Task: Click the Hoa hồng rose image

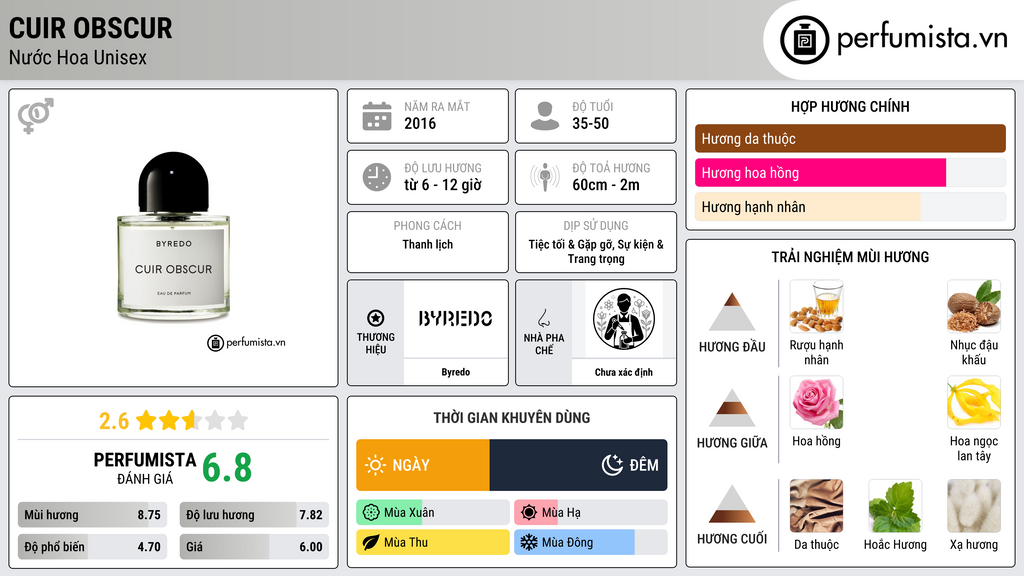Action: (x=816, y=402)
